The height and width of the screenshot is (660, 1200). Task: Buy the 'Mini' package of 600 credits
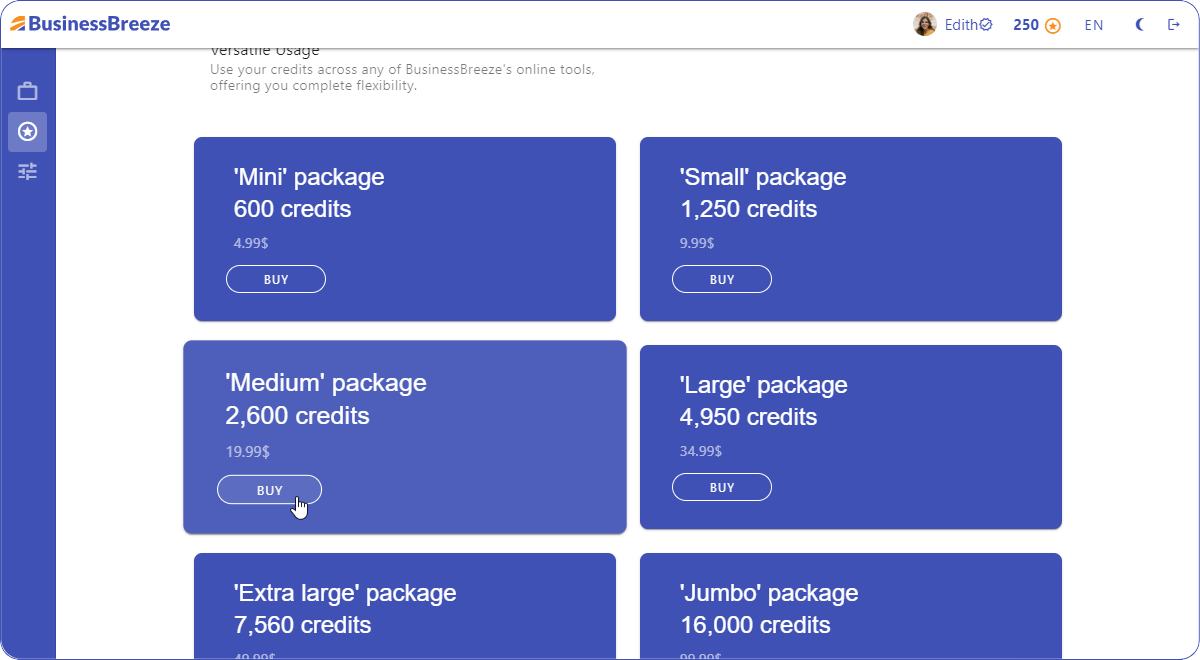click(x=276, y=279)
